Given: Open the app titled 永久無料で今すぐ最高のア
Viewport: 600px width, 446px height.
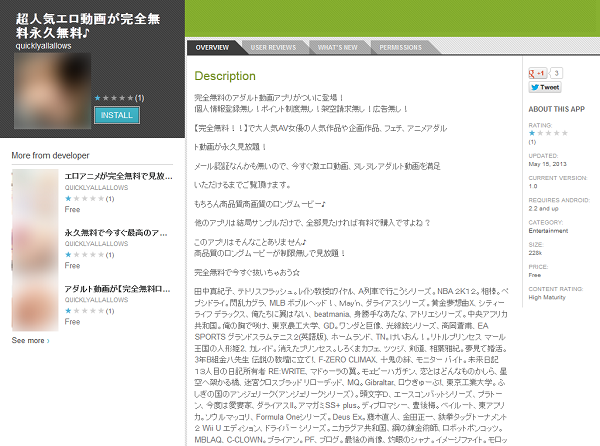Looking at the screenshot, I should pos(116,233).
